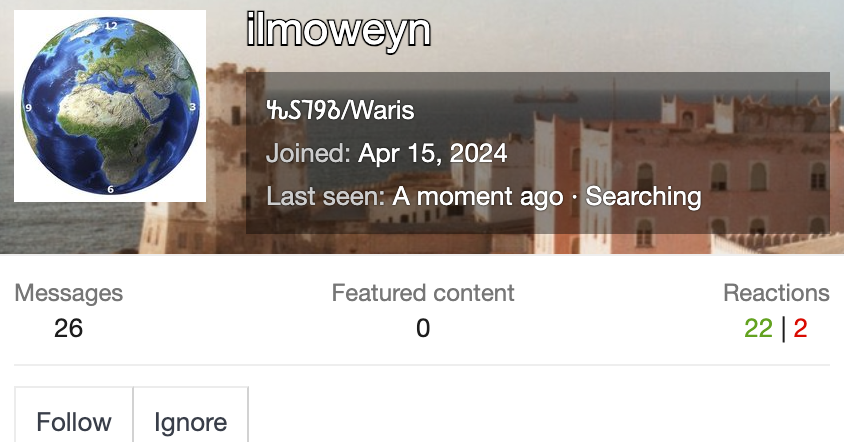Open the featured content count 0

pos(423,328)
